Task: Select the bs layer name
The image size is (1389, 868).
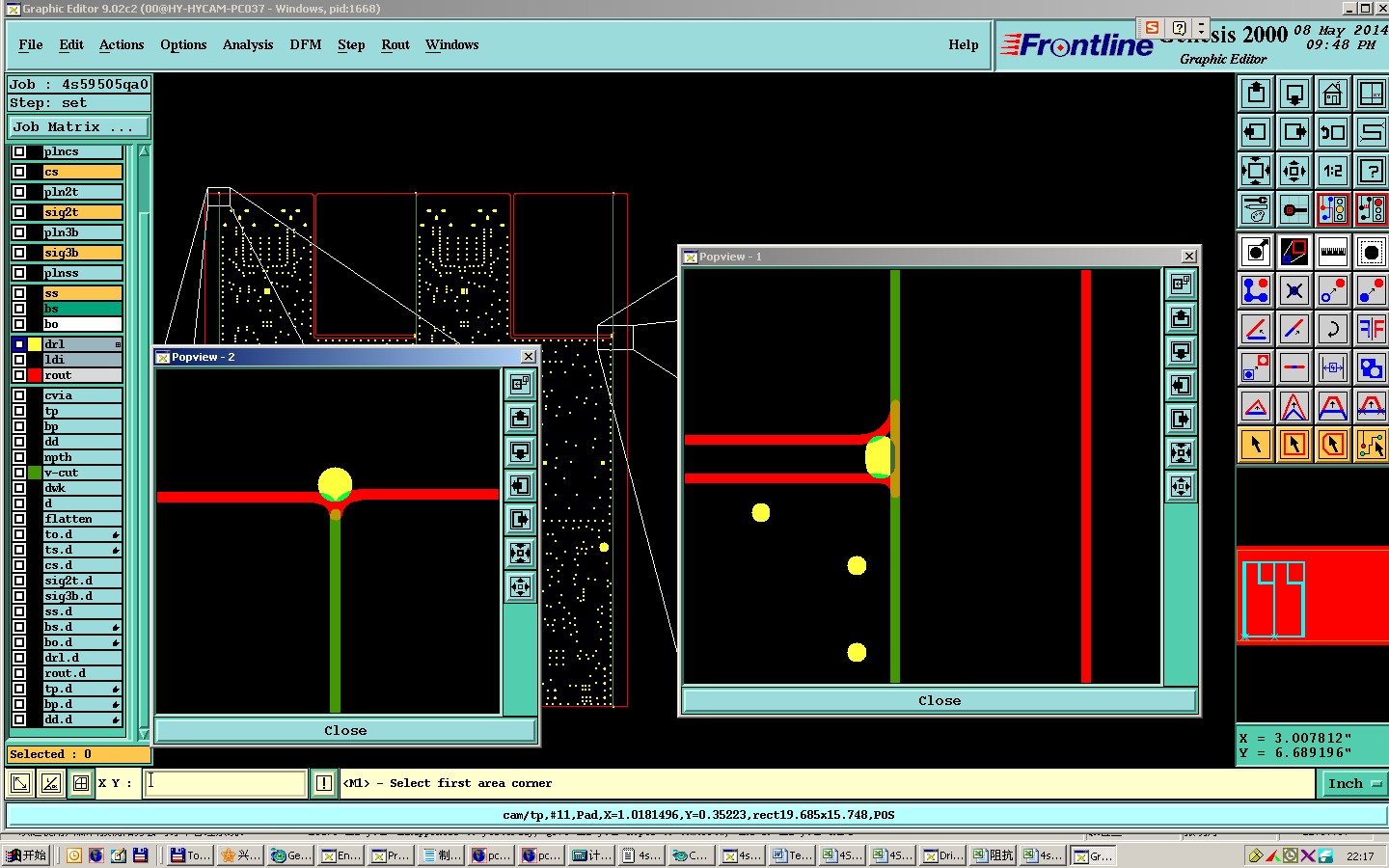Action: click(x=82, y=309)
